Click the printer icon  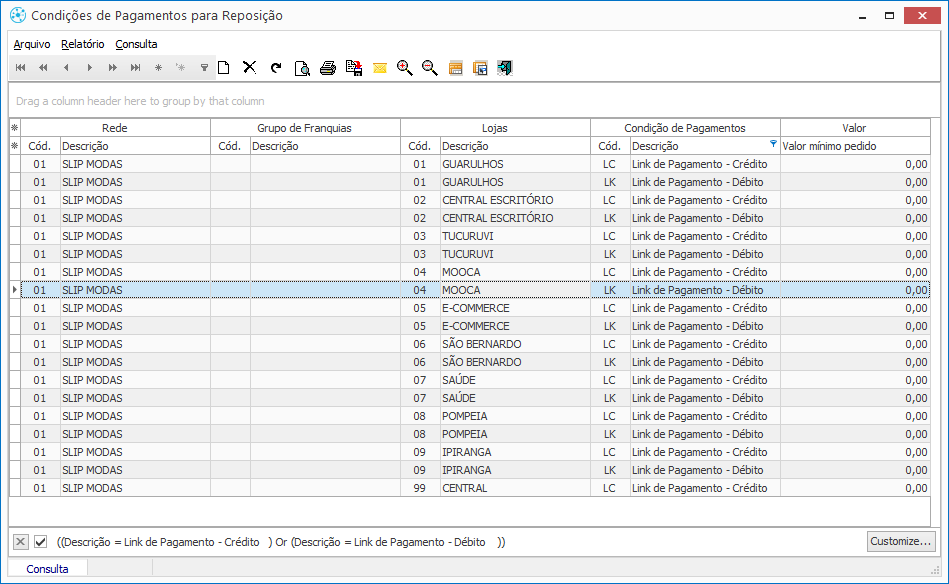328,68
